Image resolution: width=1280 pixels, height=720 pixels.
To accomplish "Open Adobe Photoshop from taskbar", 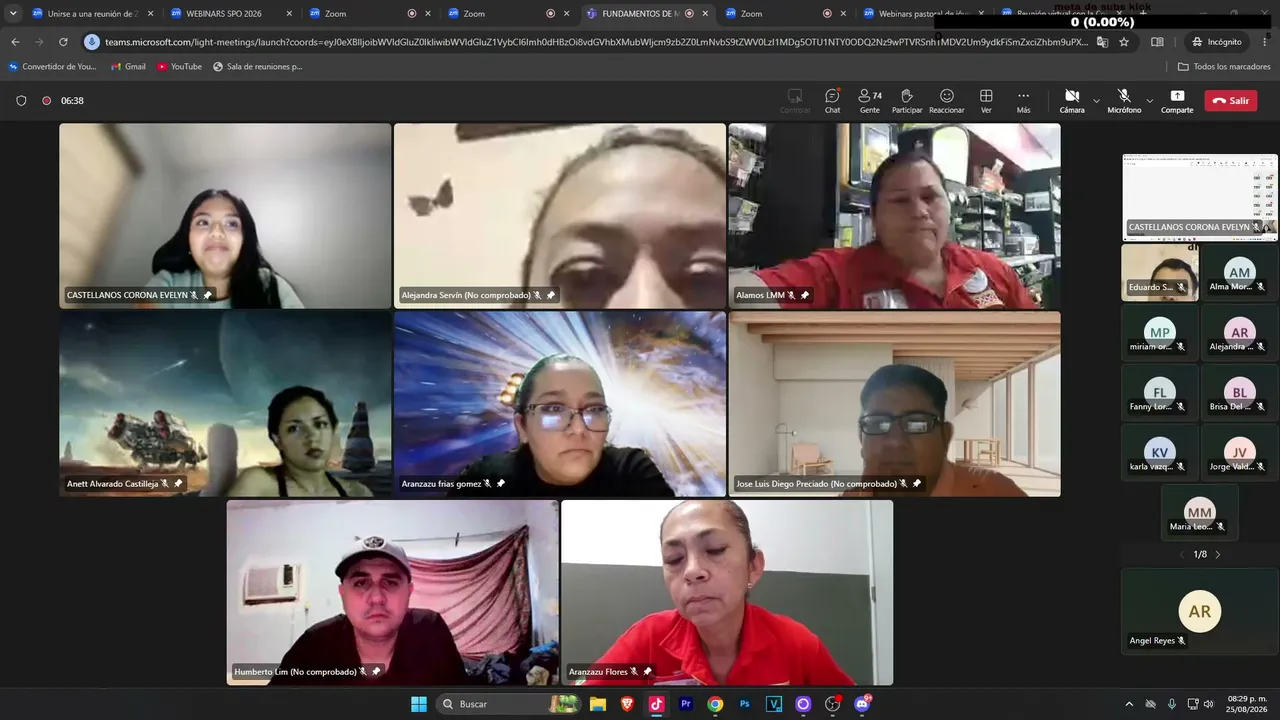I will (745, 704).
